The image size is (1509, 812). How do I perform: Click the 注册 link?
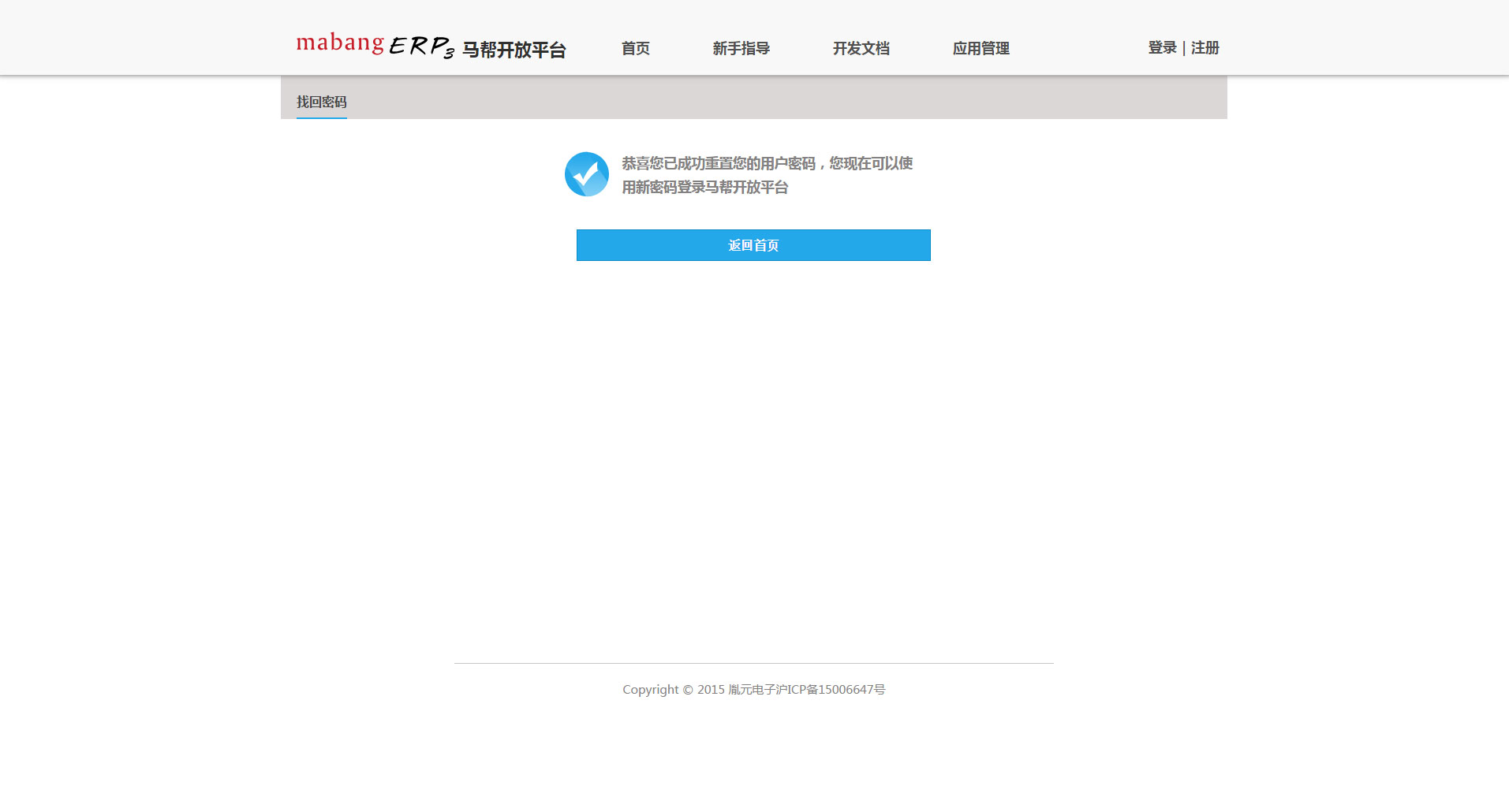[x=1205, y=47]
